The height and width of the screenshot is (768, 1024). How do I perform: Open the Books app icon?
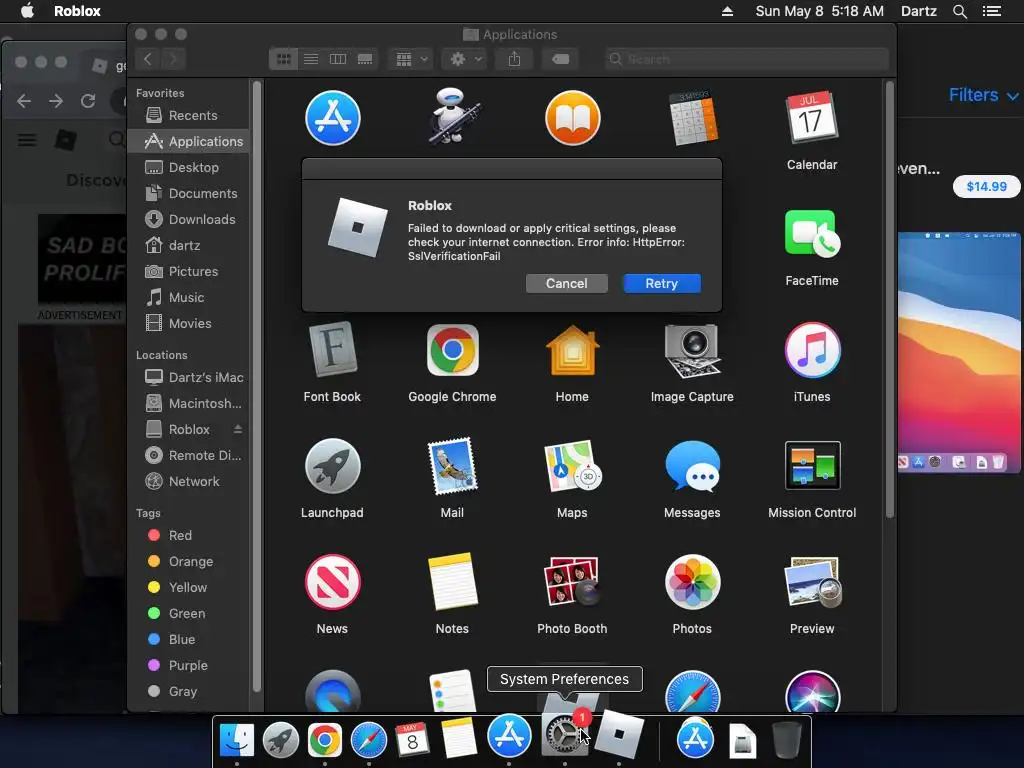pos(572,118)
